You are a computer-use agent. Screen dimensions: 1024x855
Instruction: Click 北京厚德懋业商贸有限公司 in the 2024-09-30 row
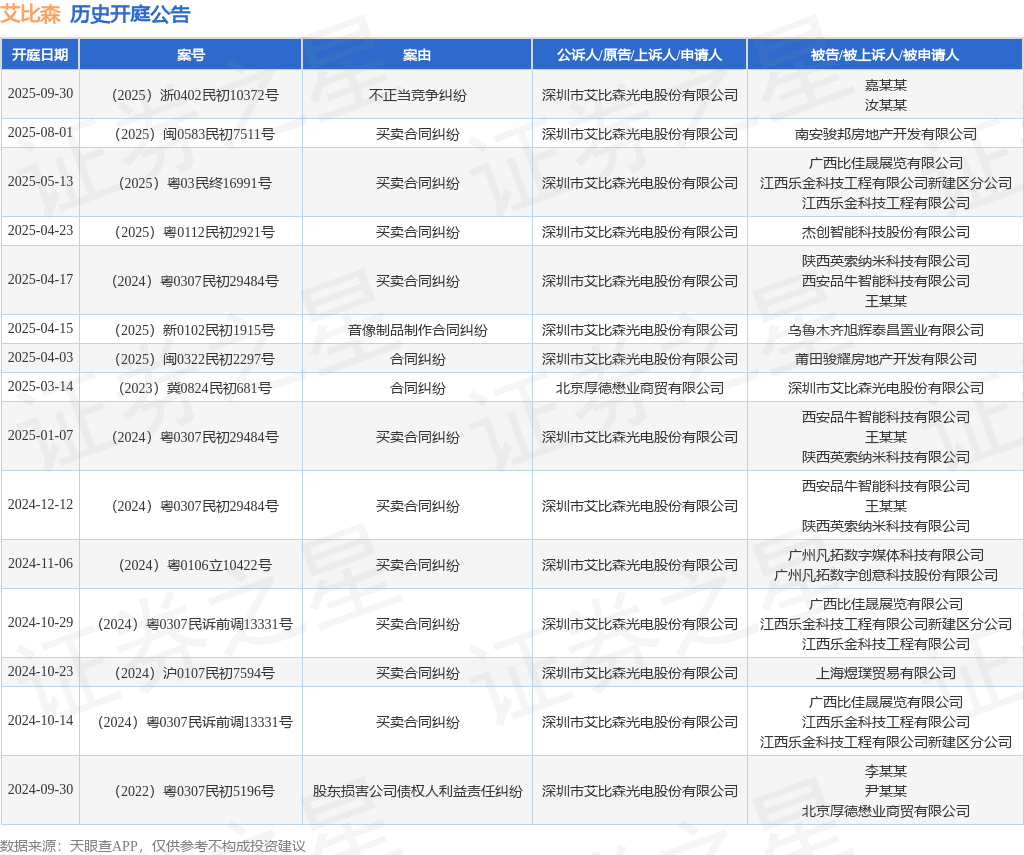886,811
